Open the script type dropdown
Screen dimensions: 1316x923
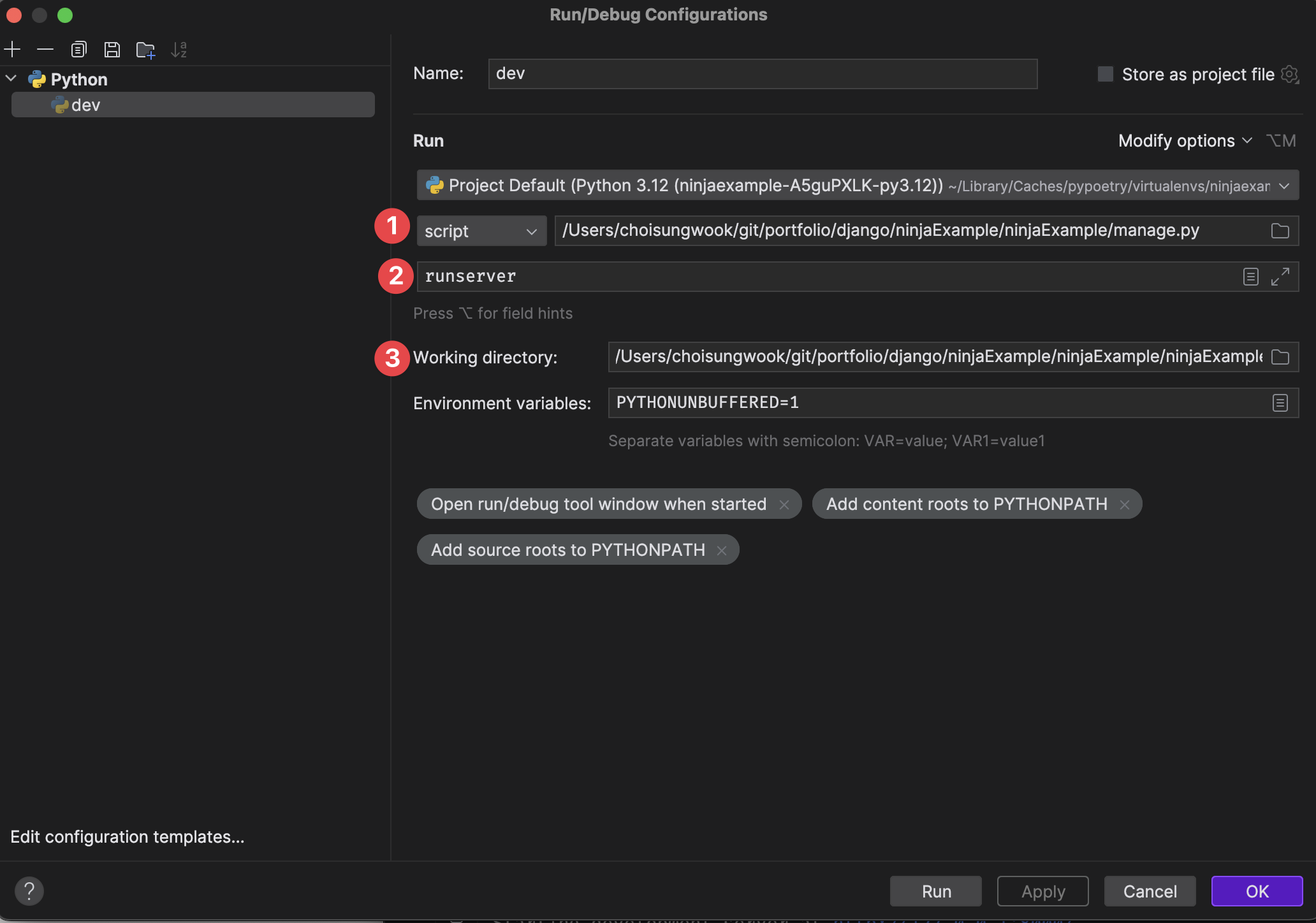tap(481, 231)
